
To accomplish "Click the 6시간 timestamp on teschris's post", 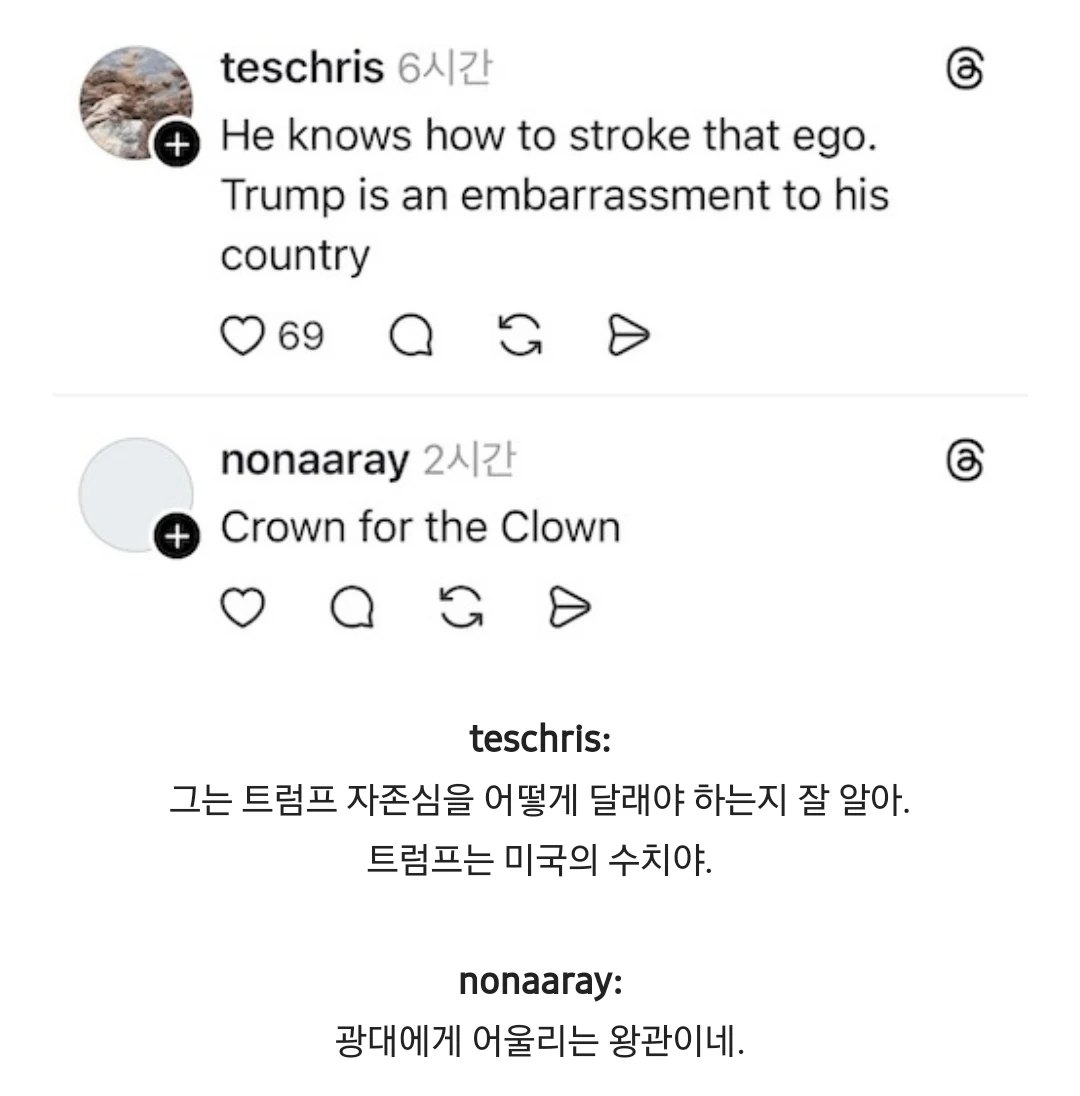I will 444,68.
